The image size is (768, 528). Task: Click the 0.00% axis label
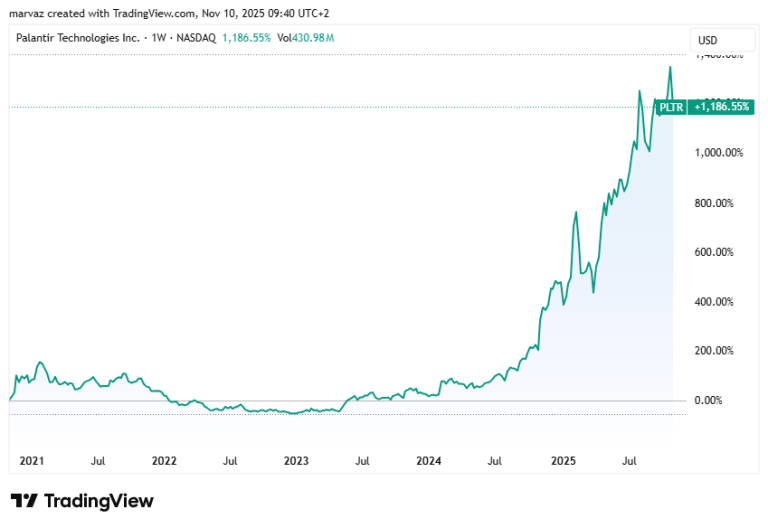coord(708,401)
